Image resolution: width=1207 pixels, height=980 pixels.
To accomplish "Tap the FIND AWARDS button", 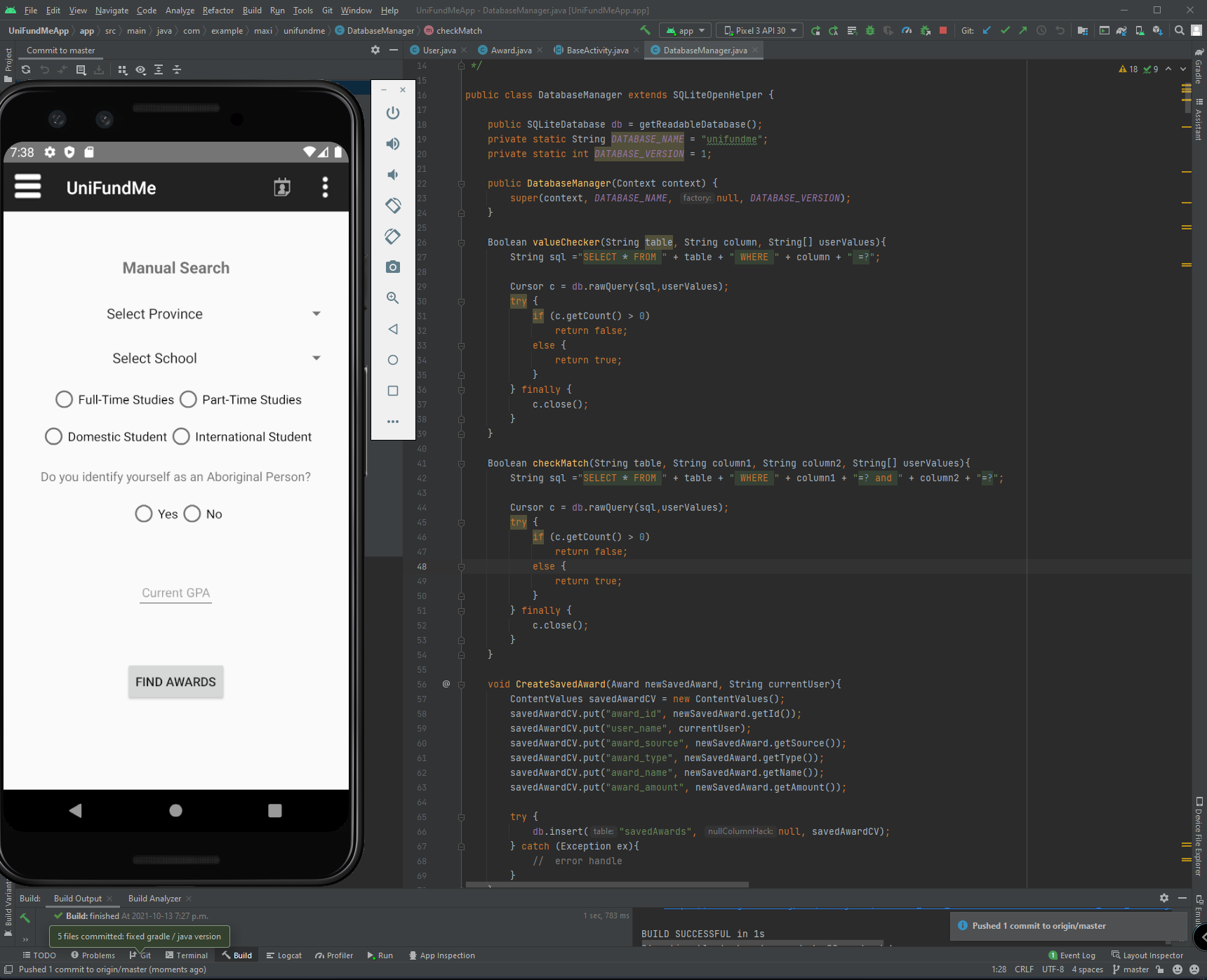I will (x=175, y=682).
